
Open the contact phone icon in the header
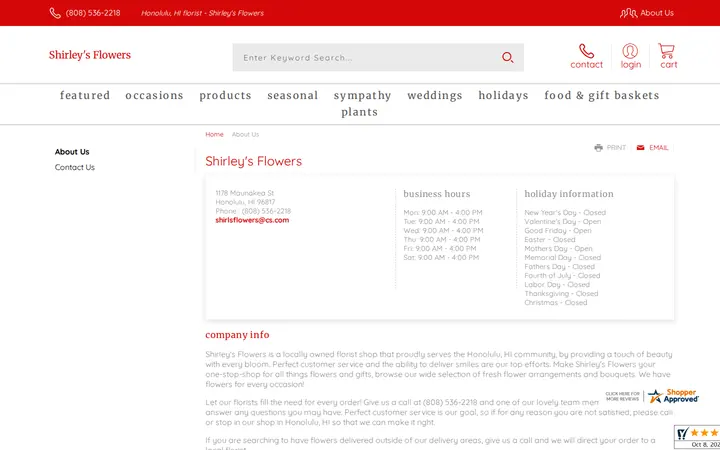[586, 51]
